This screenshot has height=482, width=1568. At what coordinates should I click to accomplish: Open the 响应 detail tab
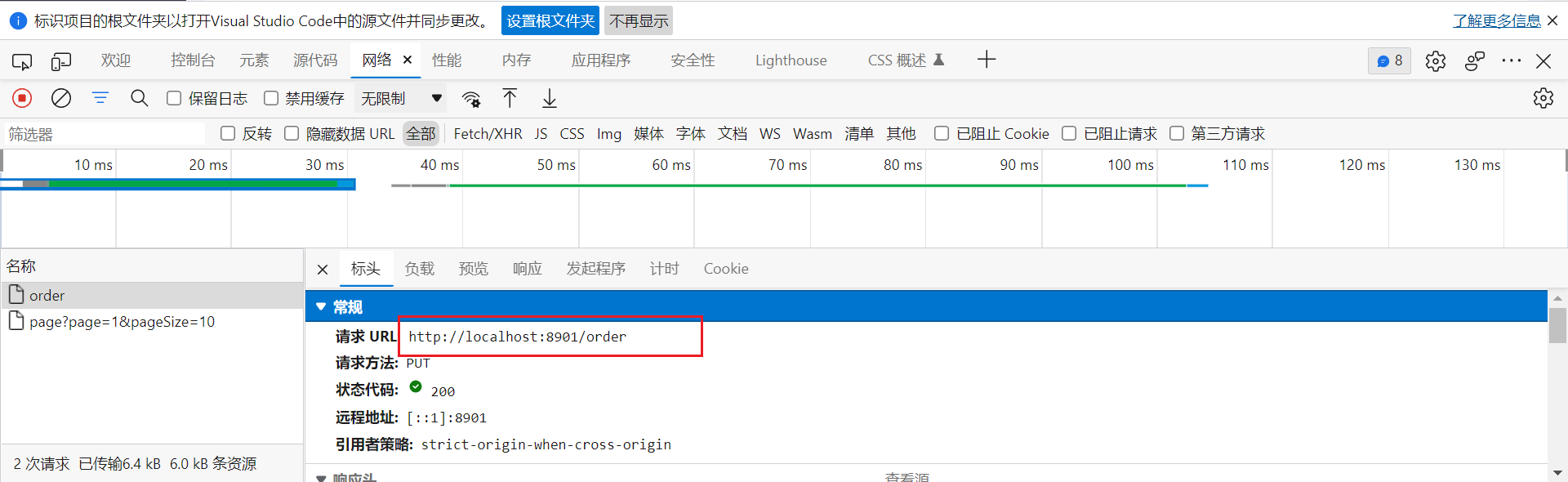528,269
